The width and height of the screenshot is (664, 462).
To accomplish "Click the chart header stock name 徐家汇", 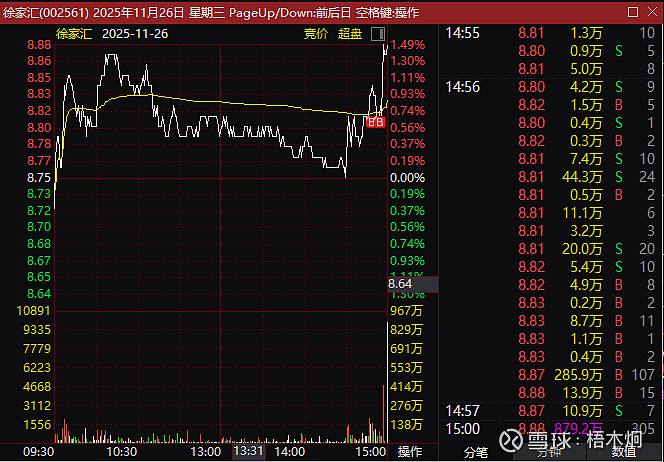I will pos(74,34).
